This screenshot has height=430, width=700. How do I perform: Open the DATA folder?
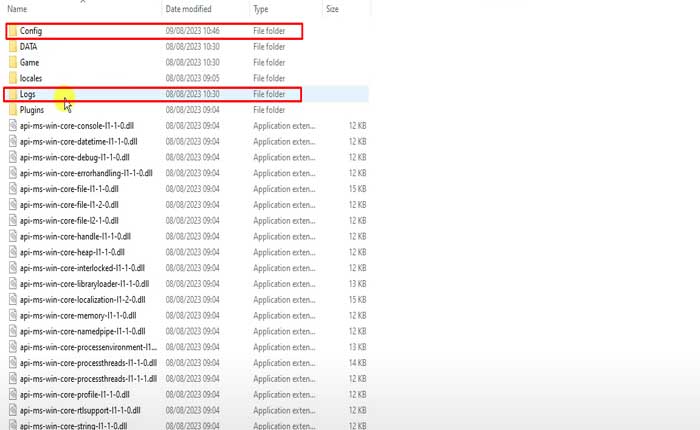pos(29,47)
